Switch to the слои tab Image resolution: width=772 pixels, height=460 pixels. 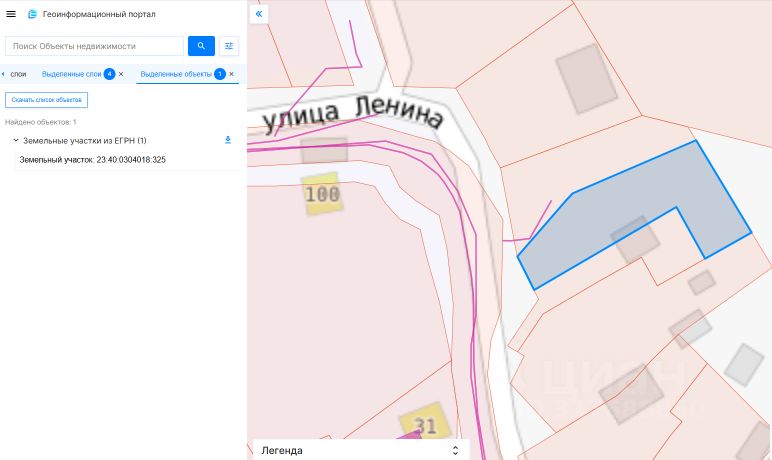pyautogui.click(x=18, y=74)
